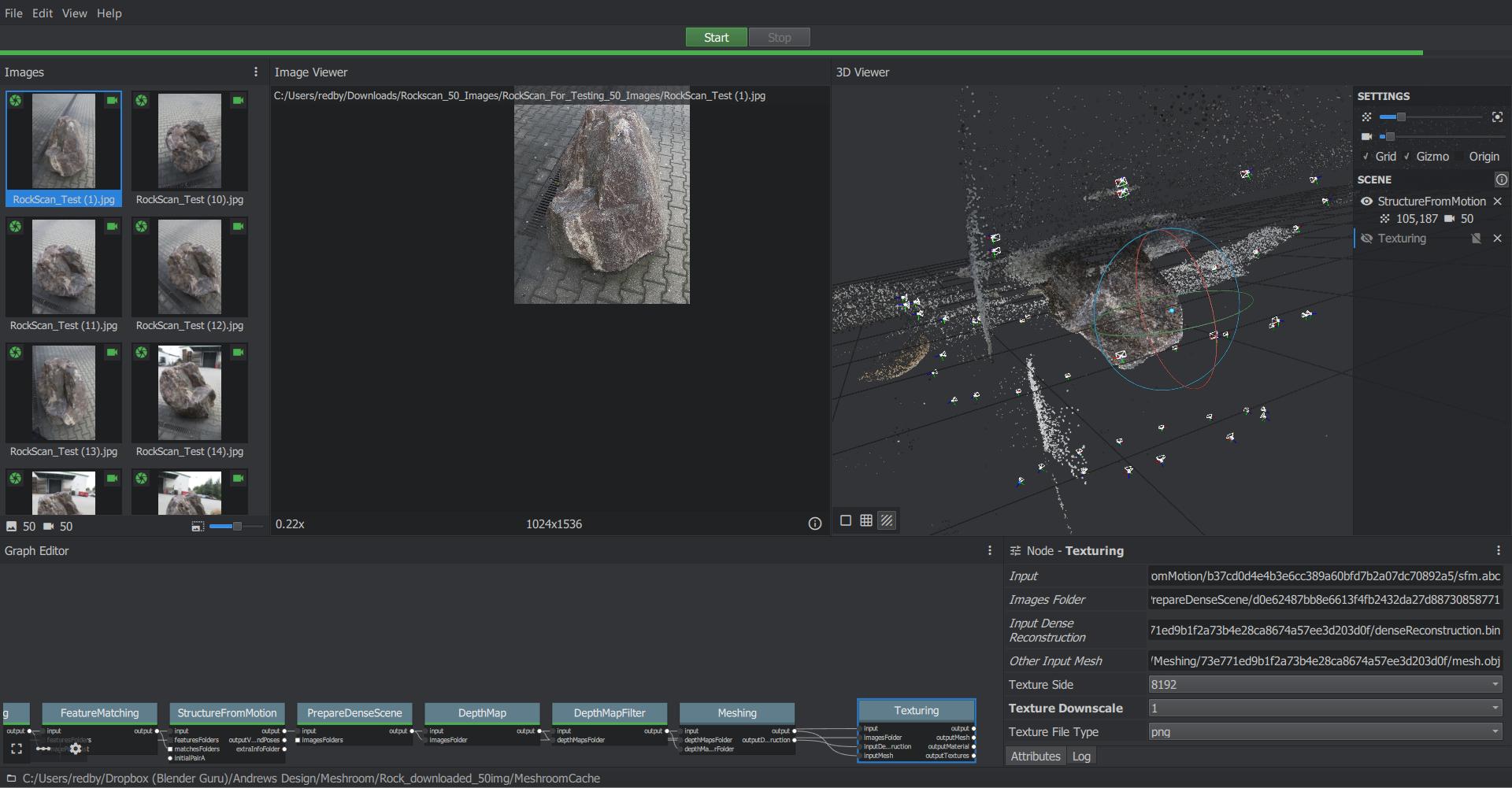Switch to the Attributes tab
This screenshot has width=1512, height=788.
click(x=1036, y=757)
